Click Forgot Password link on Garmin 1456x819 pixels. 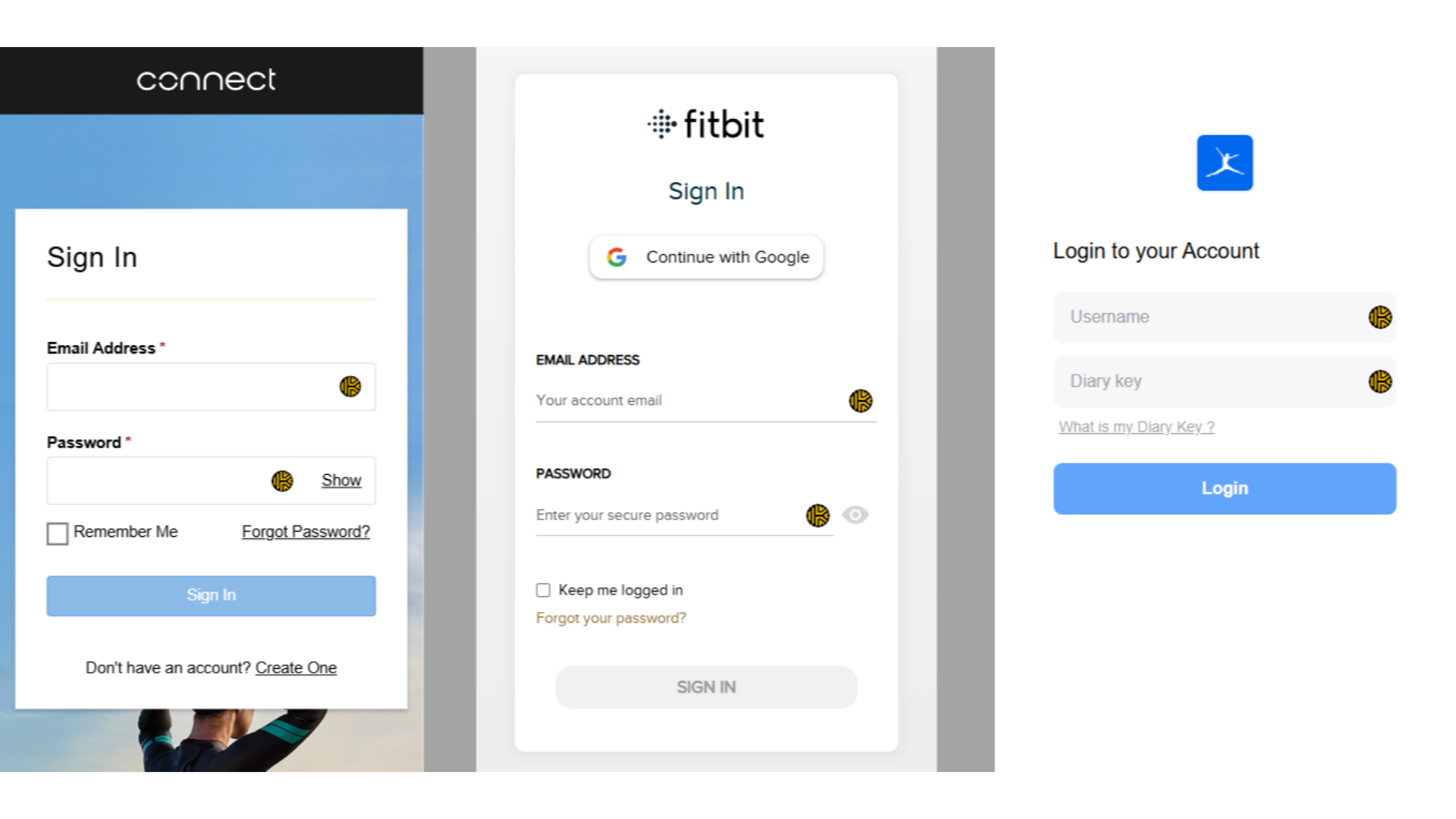306,531
